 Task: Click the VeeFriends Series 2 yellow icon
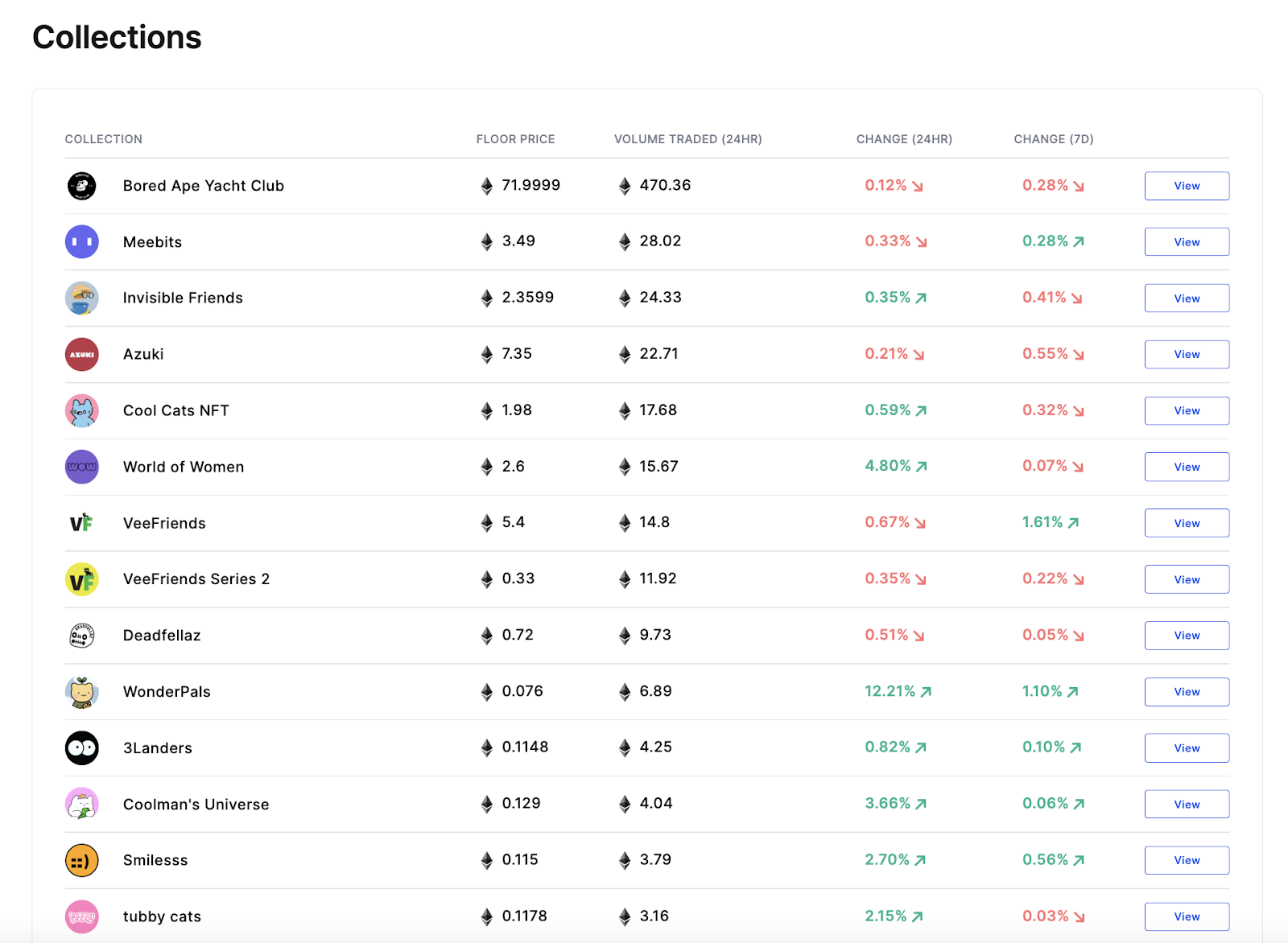pyautogui.click(x=81, y=579)
